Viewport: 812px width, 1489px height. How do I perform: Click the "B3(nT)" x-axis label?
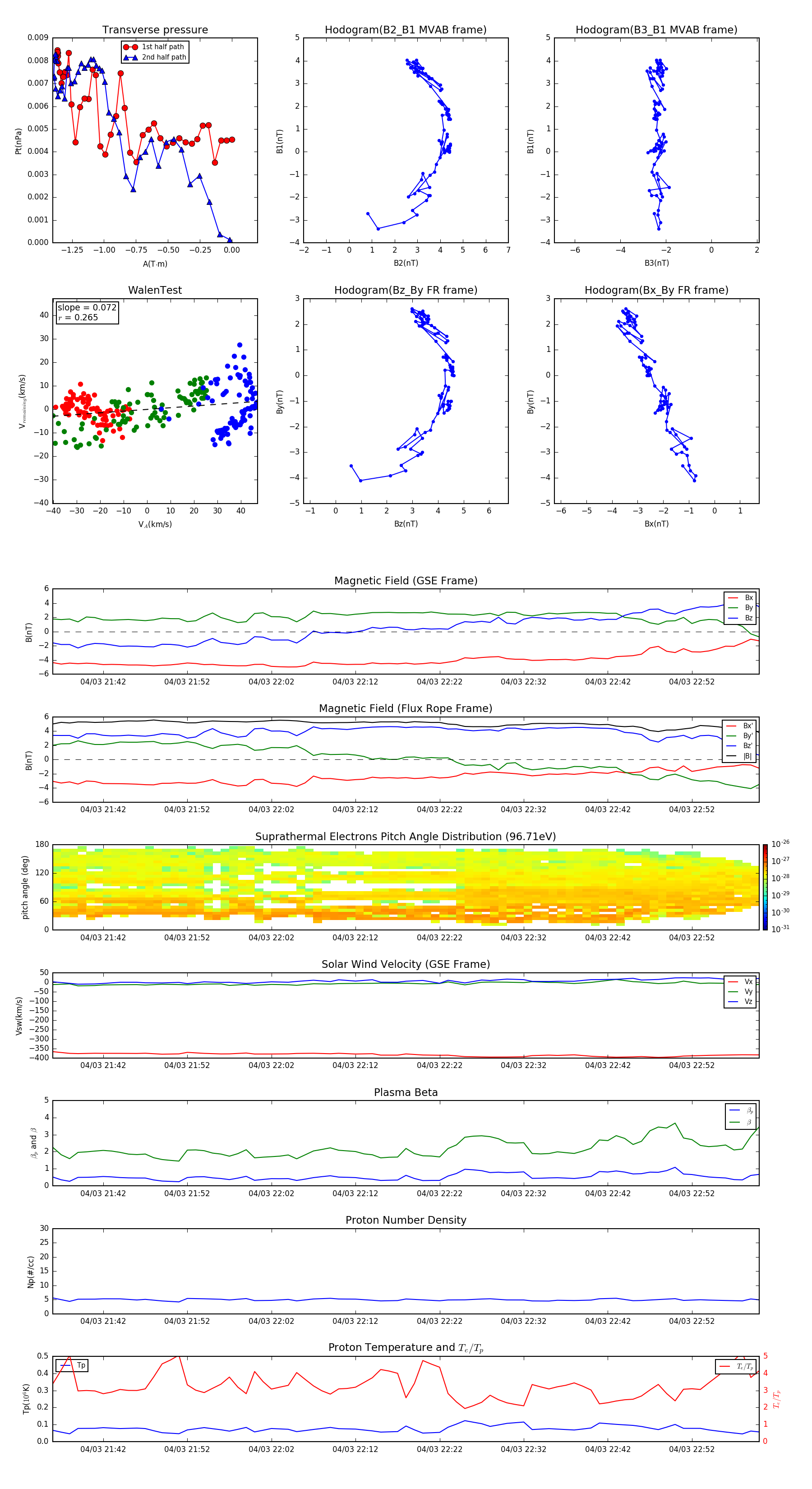pyautogui.click(x=656, y=263)
